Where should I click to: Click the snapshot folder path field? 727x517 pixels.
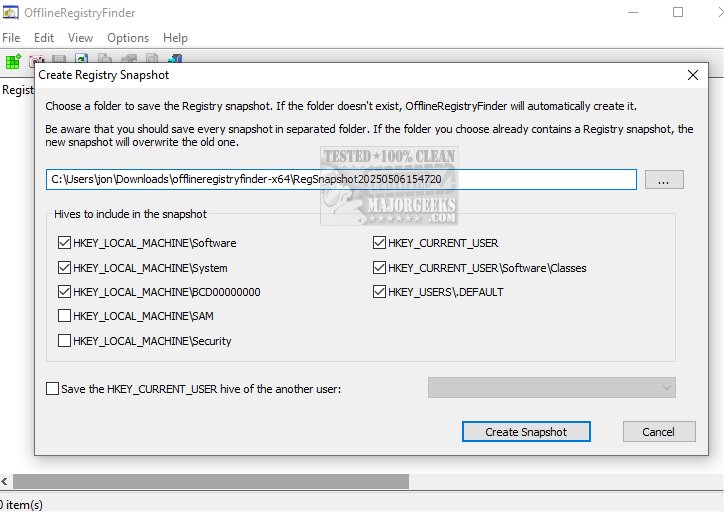[341, 179]
